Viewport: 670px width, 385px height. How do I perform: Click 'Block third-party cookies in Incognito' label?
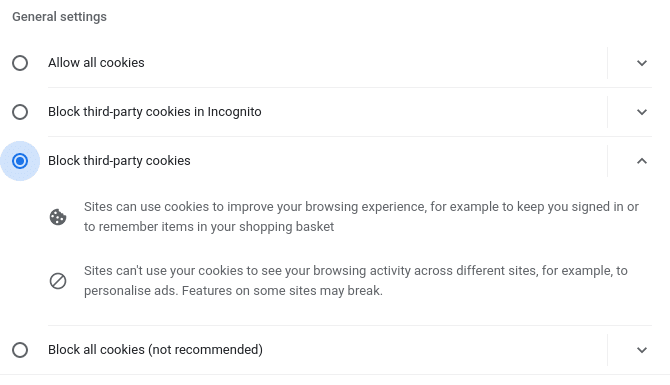pos(155,112)
